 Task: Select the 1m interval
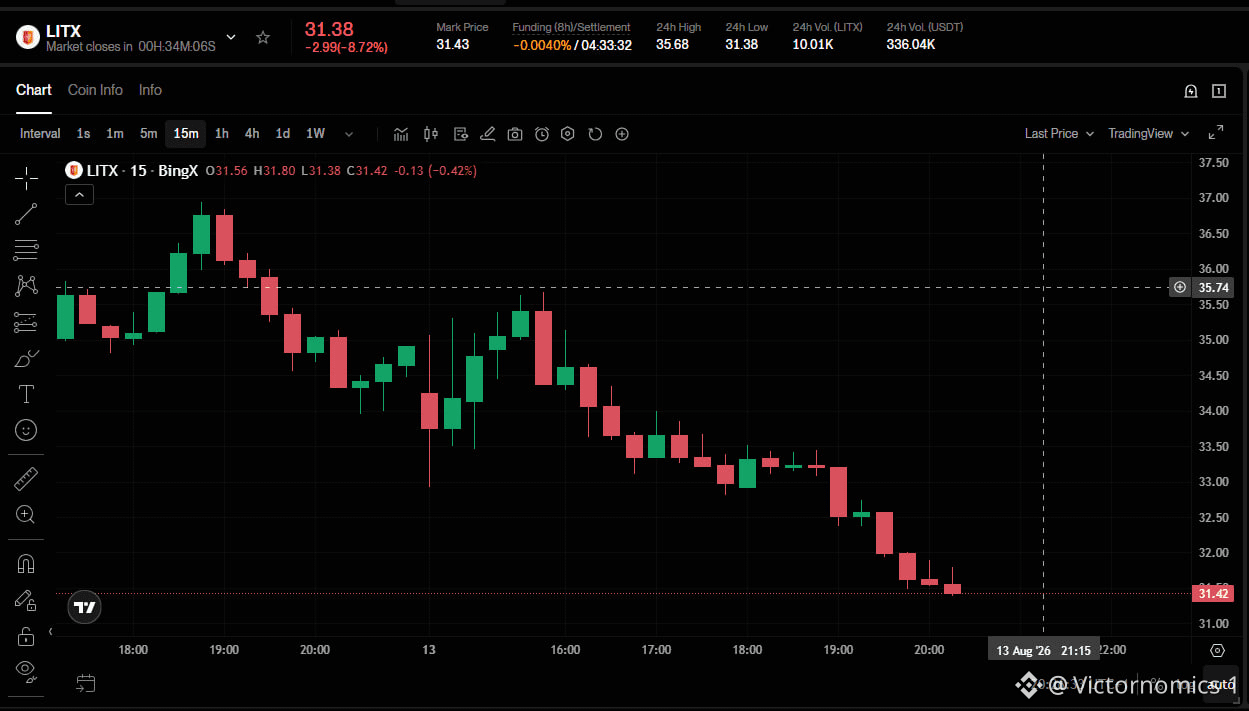click(x=115, y=134)
